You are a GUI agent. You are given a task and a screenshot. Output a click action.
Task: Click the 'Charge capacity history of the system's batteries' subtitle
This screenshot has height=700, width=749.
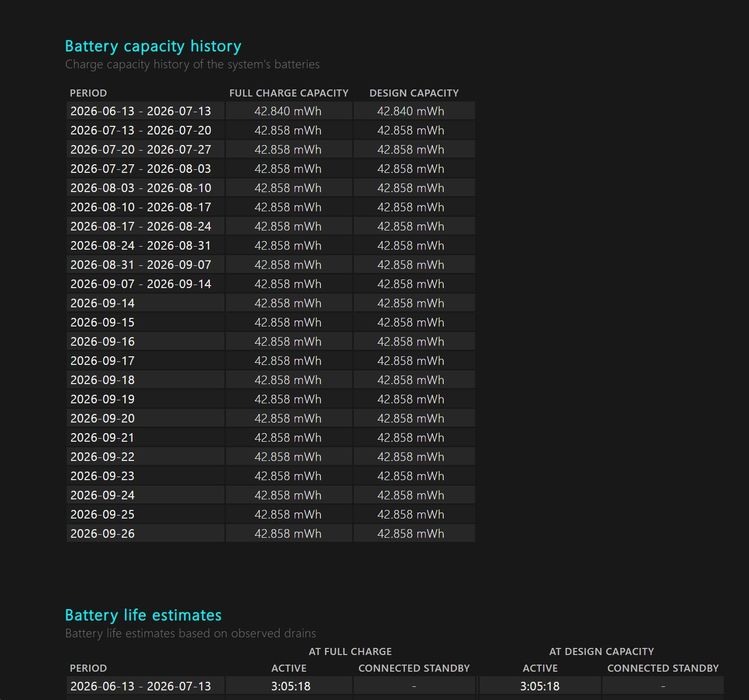point(192,65)
